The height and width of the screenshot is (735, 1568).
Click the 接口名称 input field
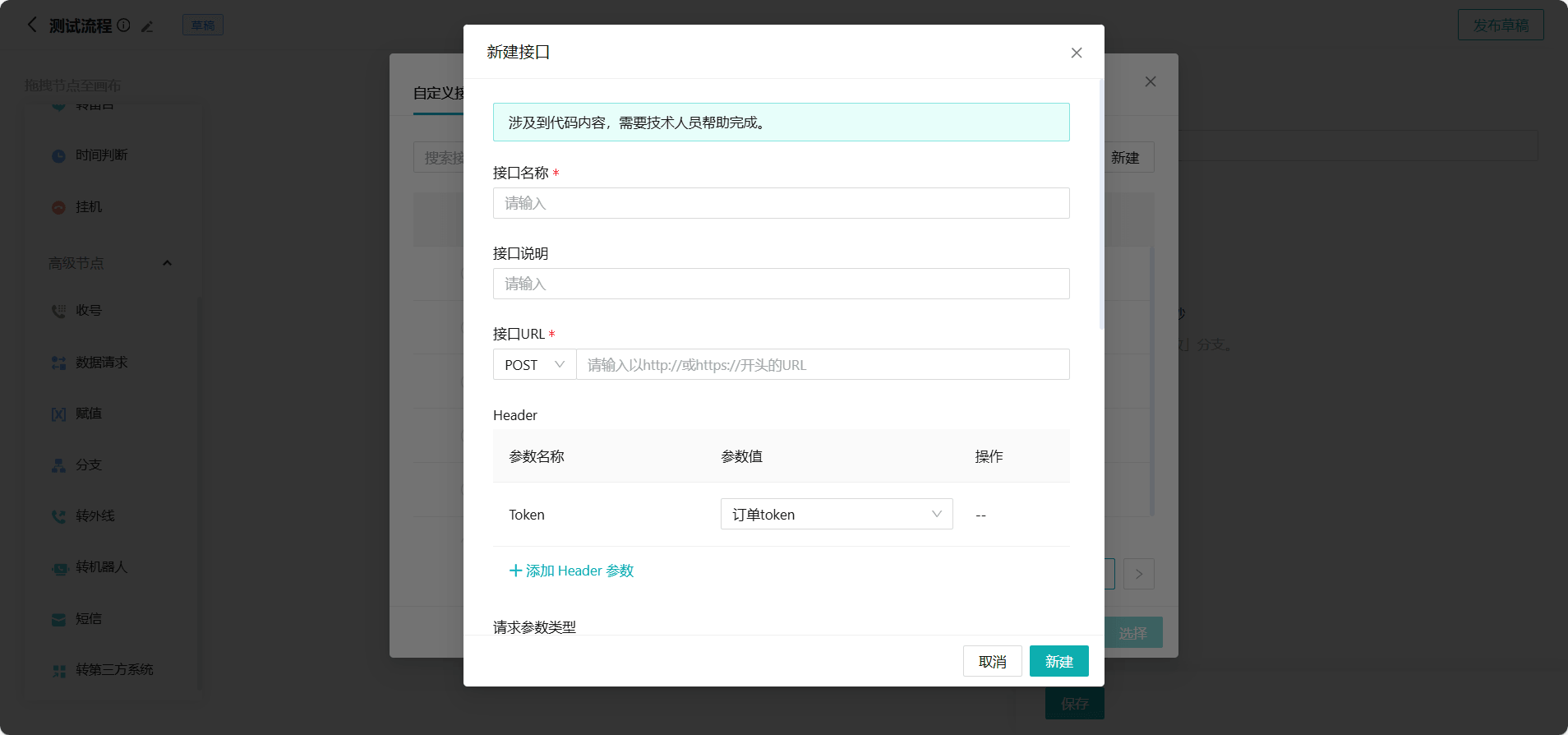point(781,203)
